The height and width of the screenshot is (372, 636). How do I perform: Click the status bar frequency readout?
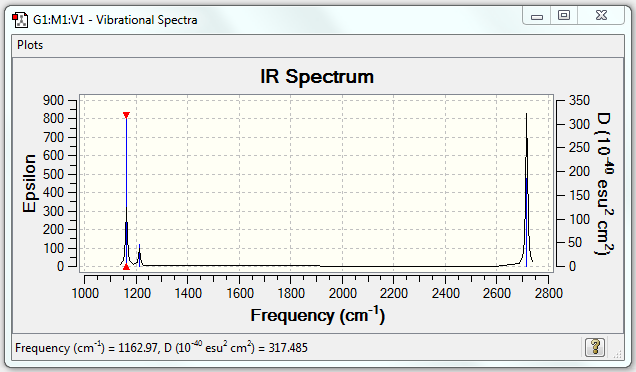(x=161, y=347)
